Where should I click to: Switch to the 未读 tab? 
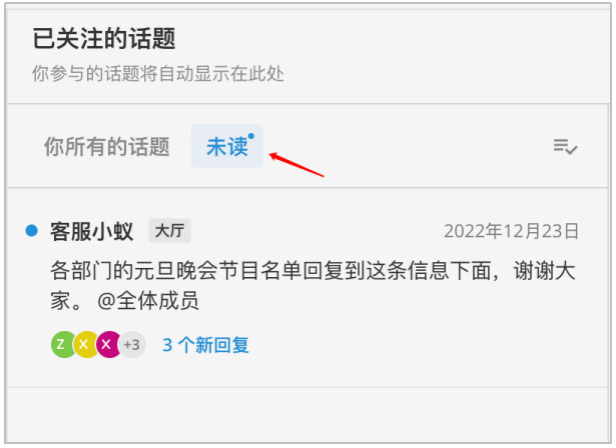tap(227, 146)
